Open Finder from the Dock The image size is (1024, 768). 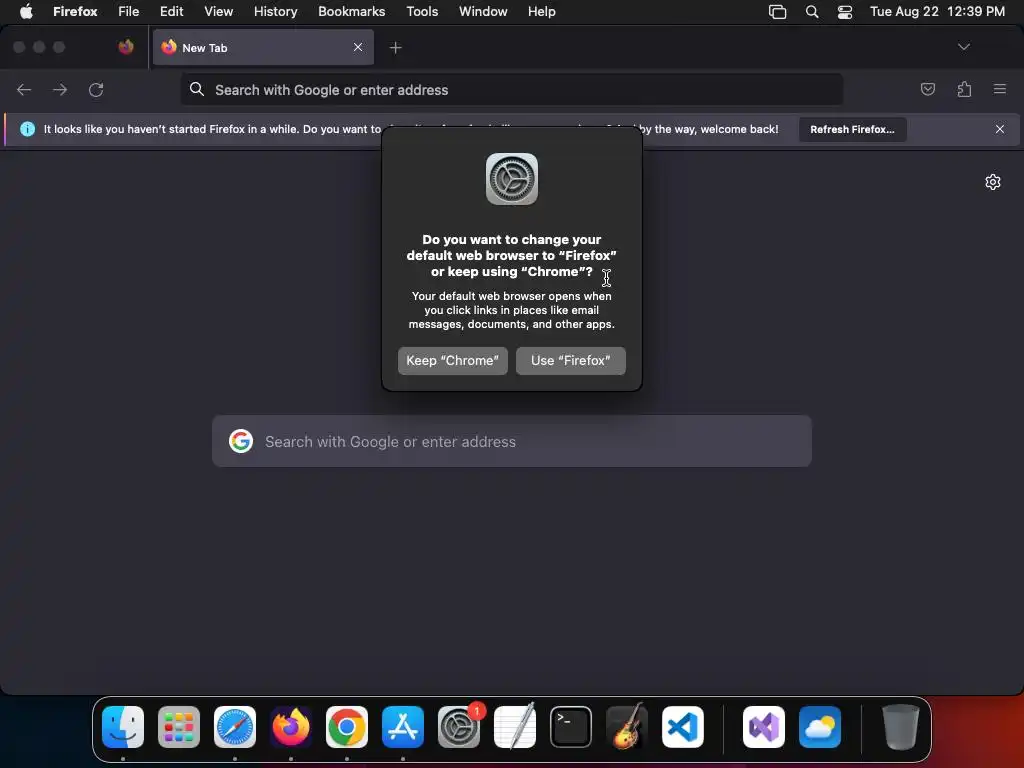[123, 727]
